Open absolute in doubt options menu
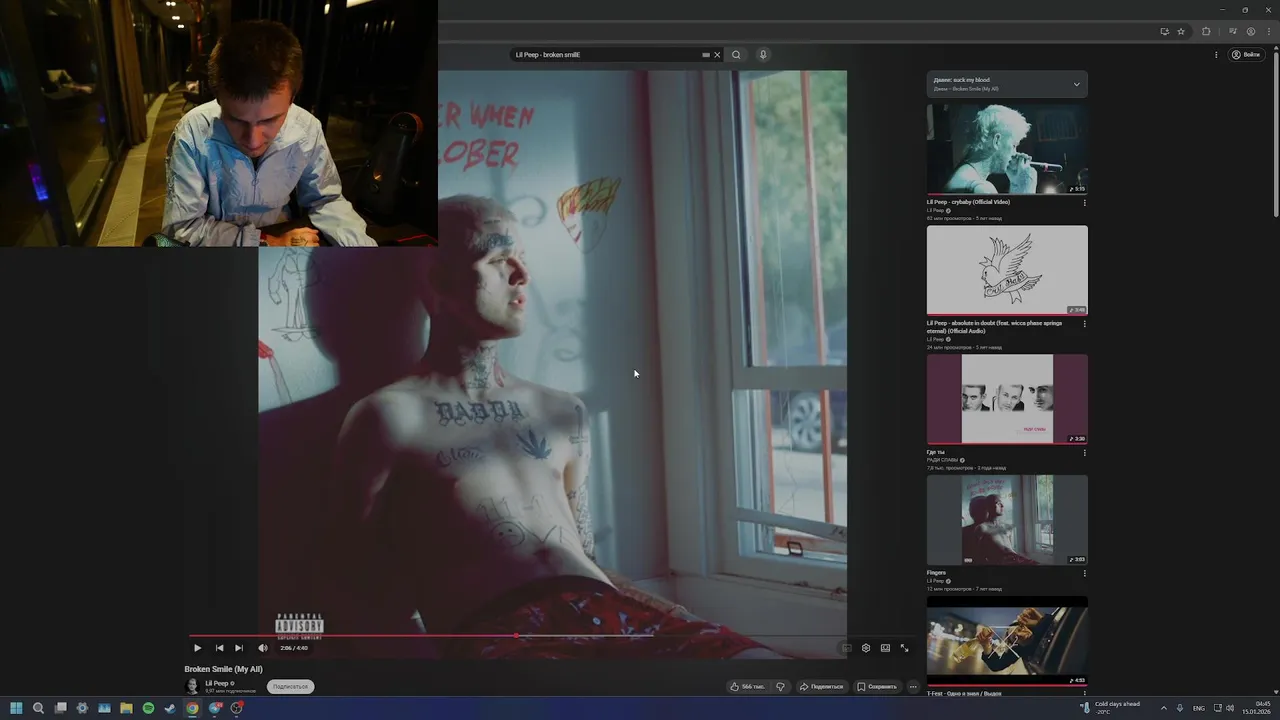 1084,324
